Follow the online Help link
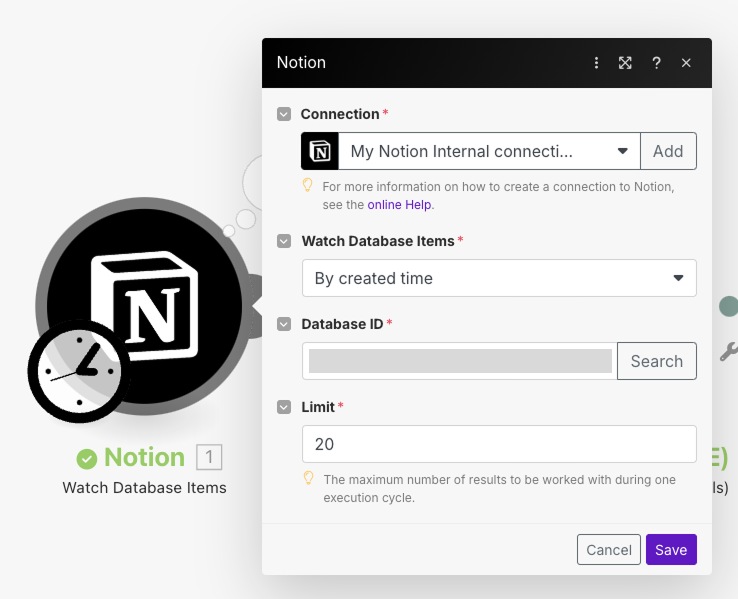The image size is (738, 599). pos(400,204)
